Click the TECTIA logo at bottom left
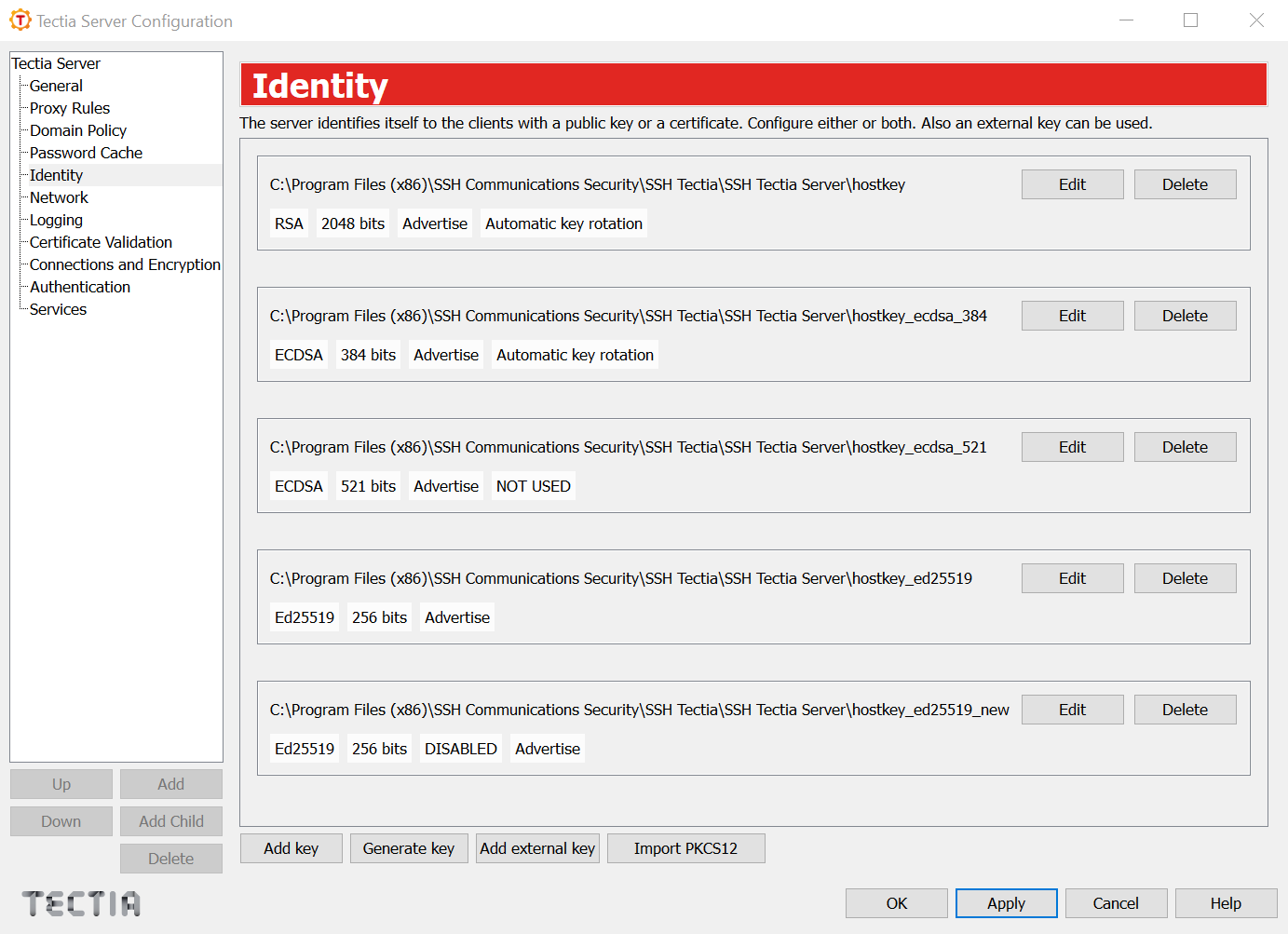This screenshot has height=934, width=1288. pyautogui.click(x=79, y=902)
